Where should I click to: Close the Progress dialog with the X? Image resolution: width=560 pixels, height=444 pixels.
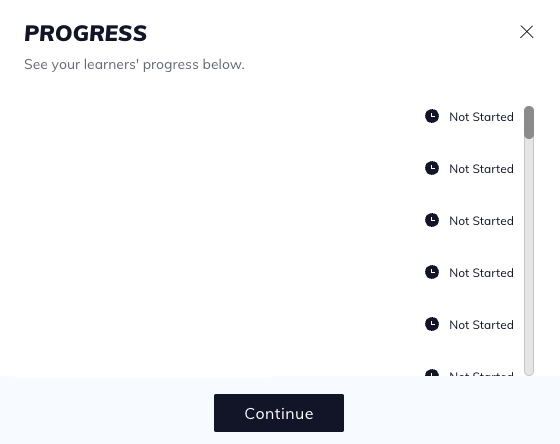[x=526, y=32]
